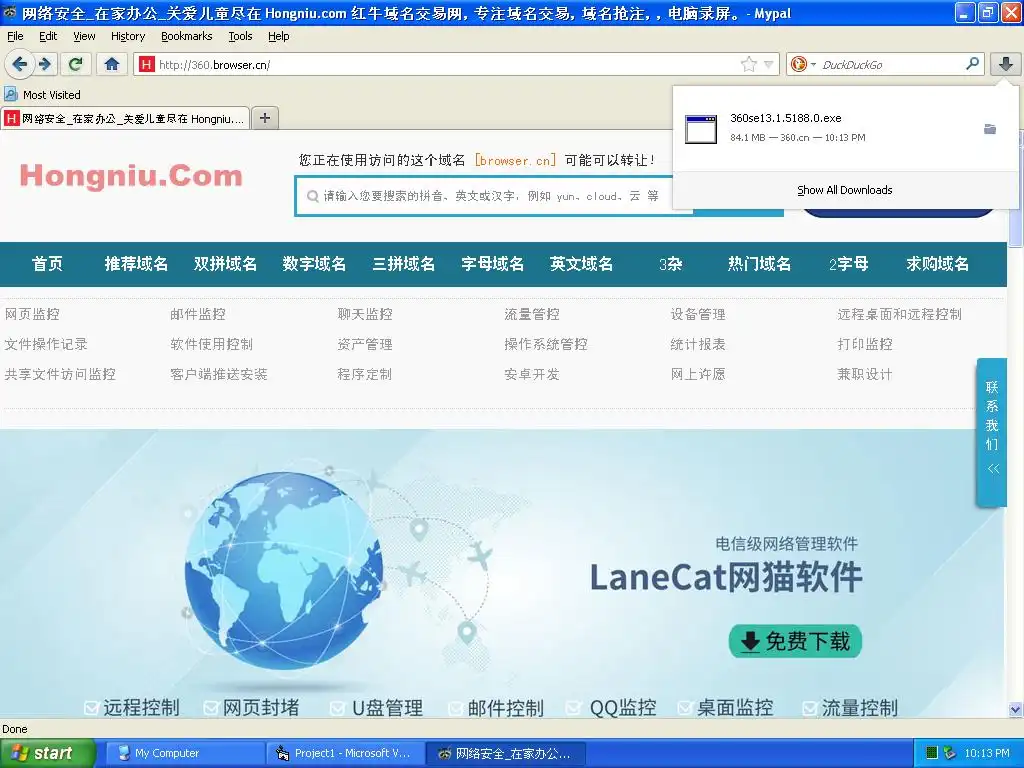Collapse the 联系我们 side panel chevron
The image size is (1024, 768).
(x=993, y=468)
